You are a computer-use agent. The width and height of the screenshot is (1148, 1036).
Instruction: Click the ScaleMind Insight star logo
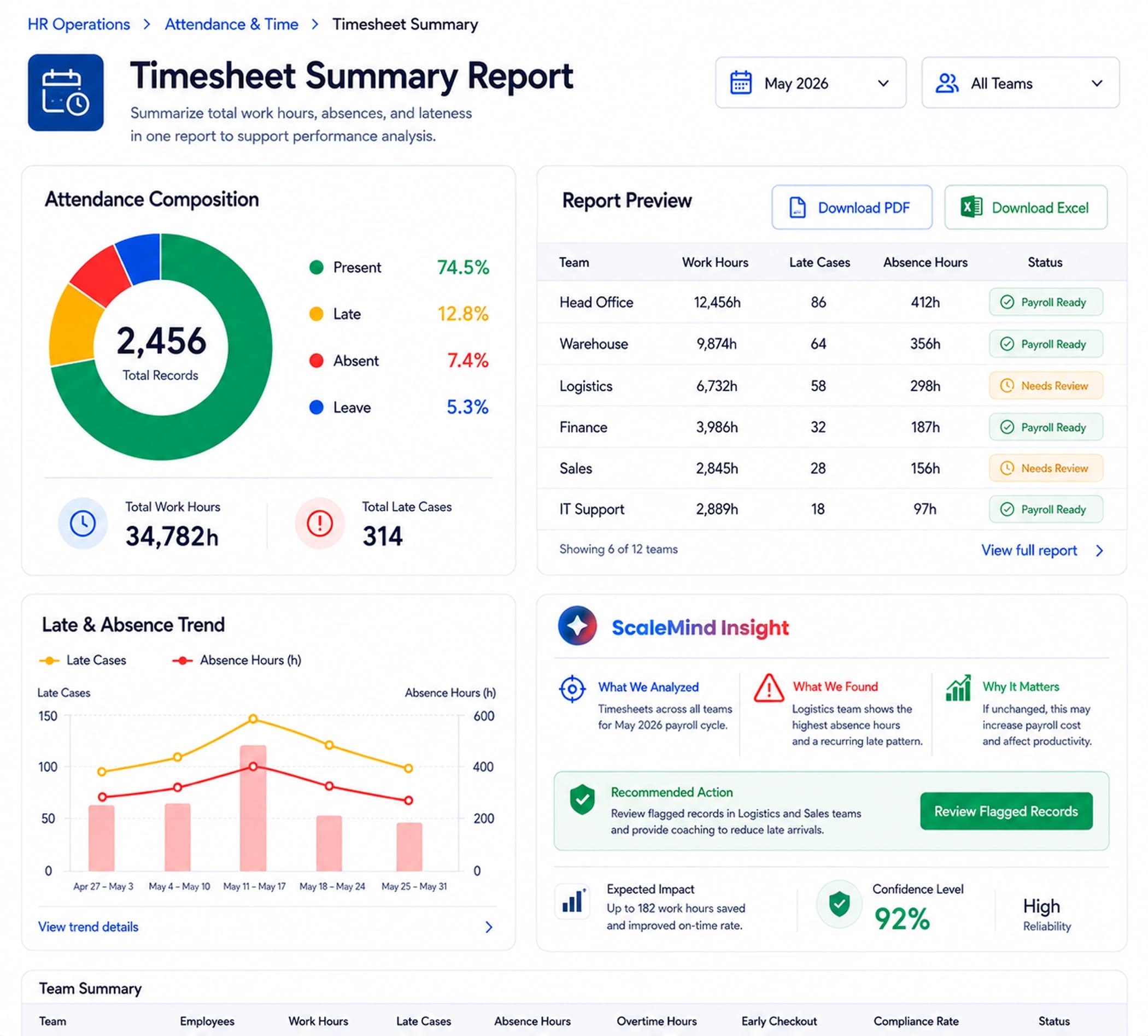coord(577,626)
